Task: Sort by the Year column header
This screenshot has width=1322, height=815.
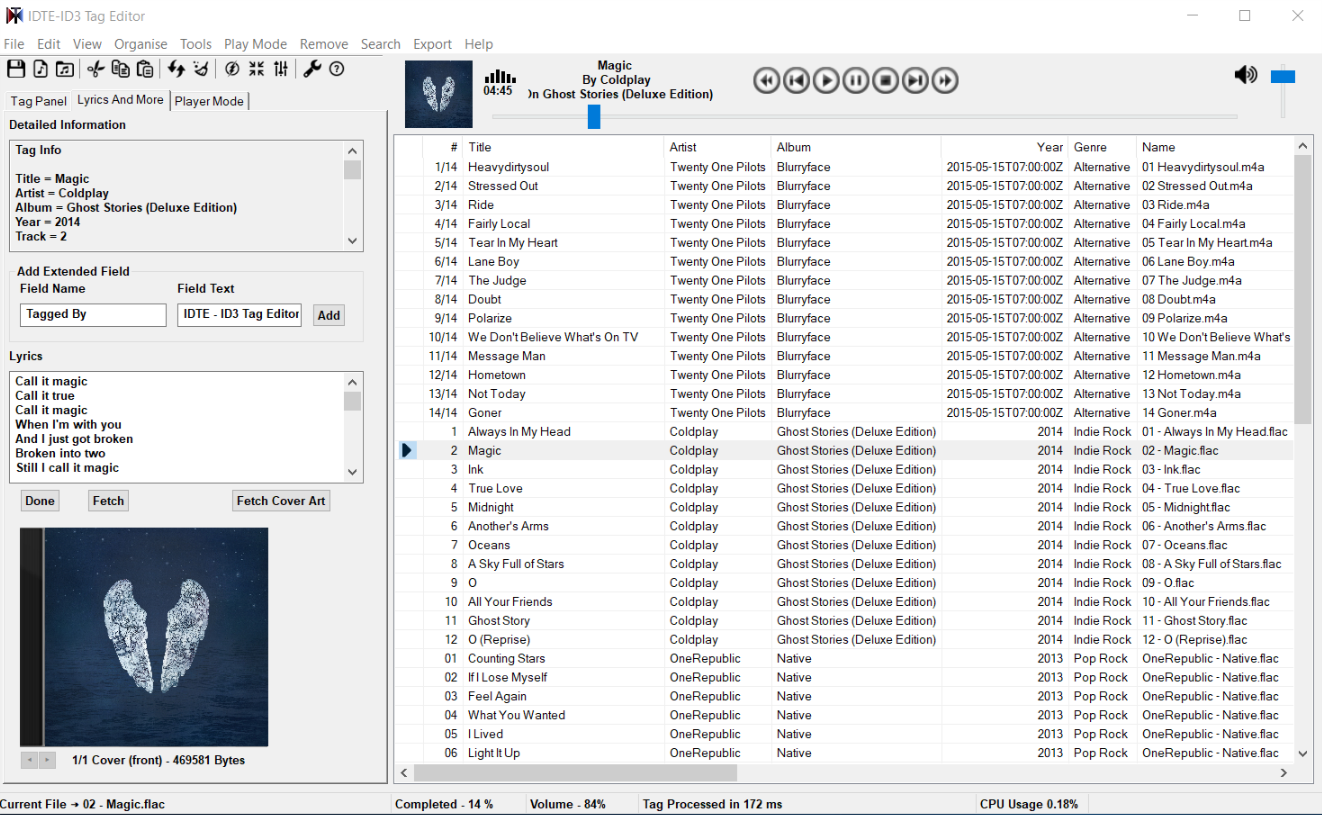Action: pos(1004,147)
